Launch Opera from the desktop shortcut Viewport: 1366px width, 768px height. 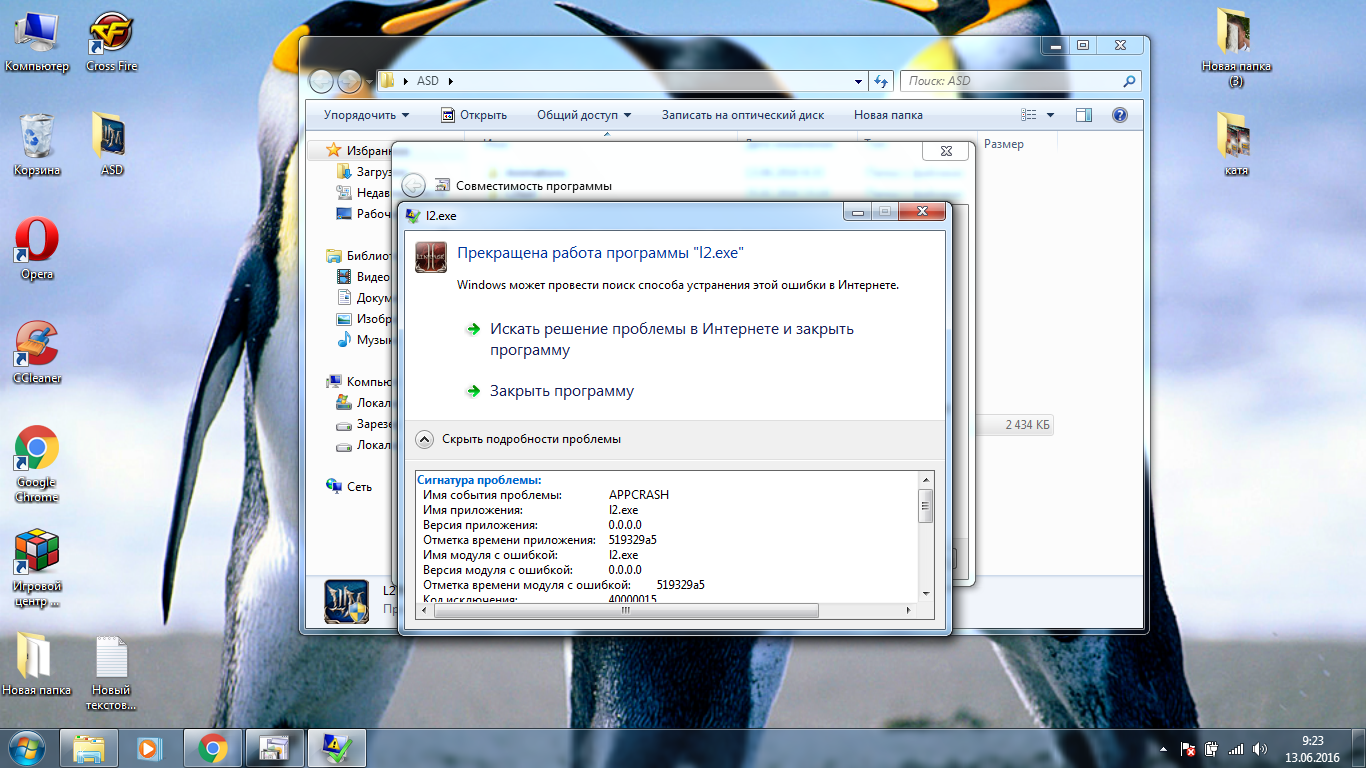[37, 243]
